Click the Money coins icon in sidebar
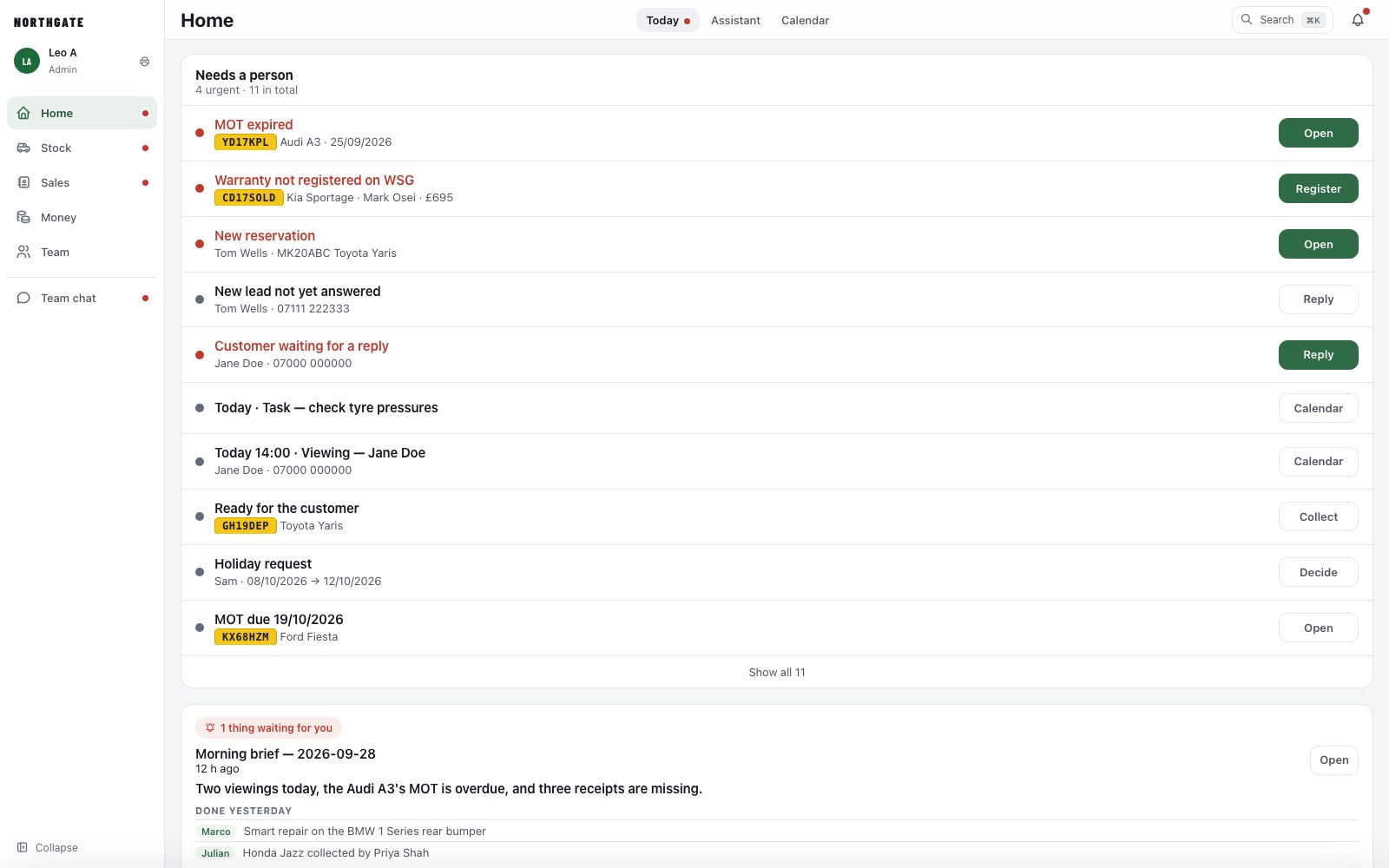Image resolution: width=1389 pixels, height=868 pixels. pyautogui.click(x=23, y=217)
